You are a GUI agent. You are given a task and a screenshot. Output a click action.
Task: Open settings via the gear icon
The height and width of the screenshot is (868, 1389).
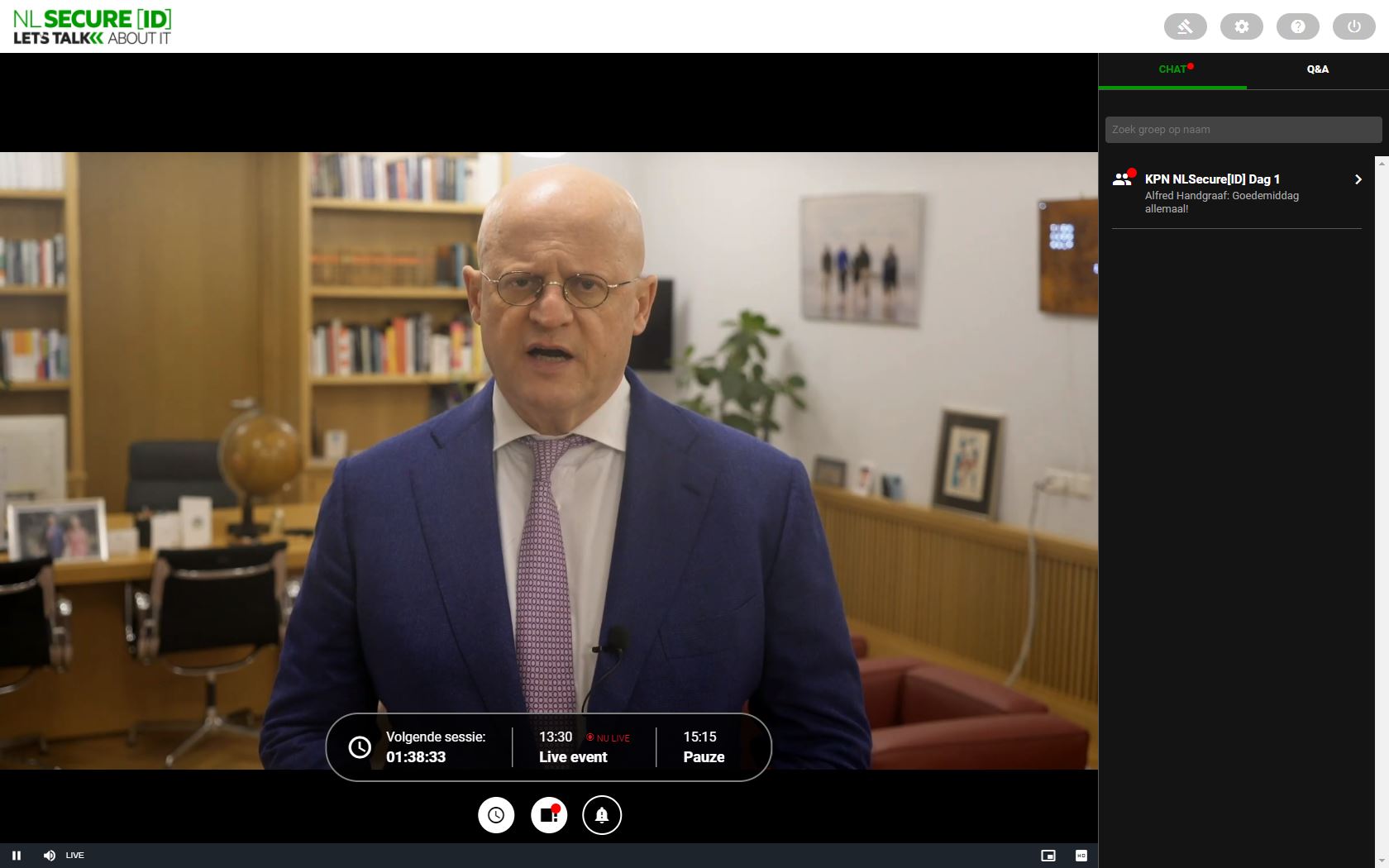1241,26
